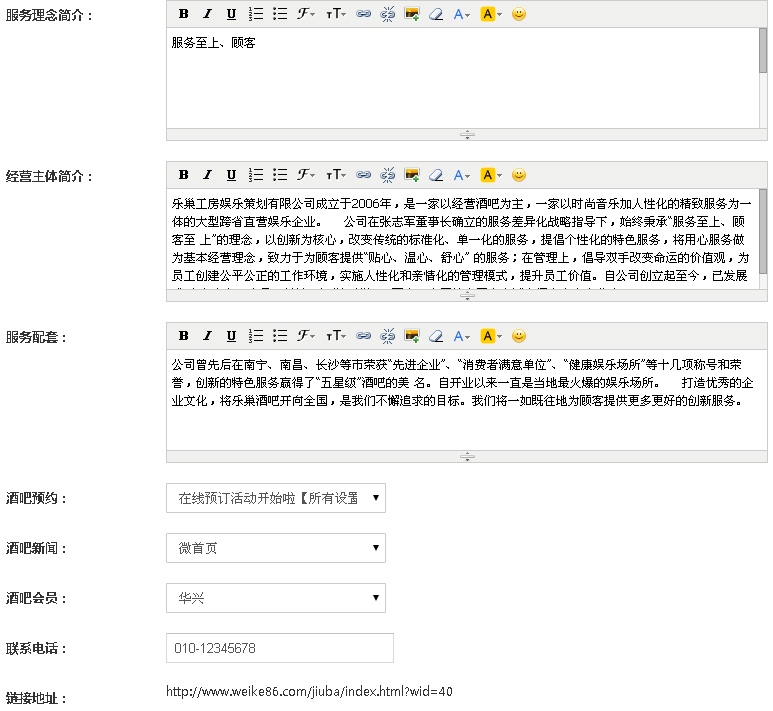The width and height of the screenshot is (773, 711).
Task: Toggle underline in 服务配套 editor toolbar
Action: 231,336
